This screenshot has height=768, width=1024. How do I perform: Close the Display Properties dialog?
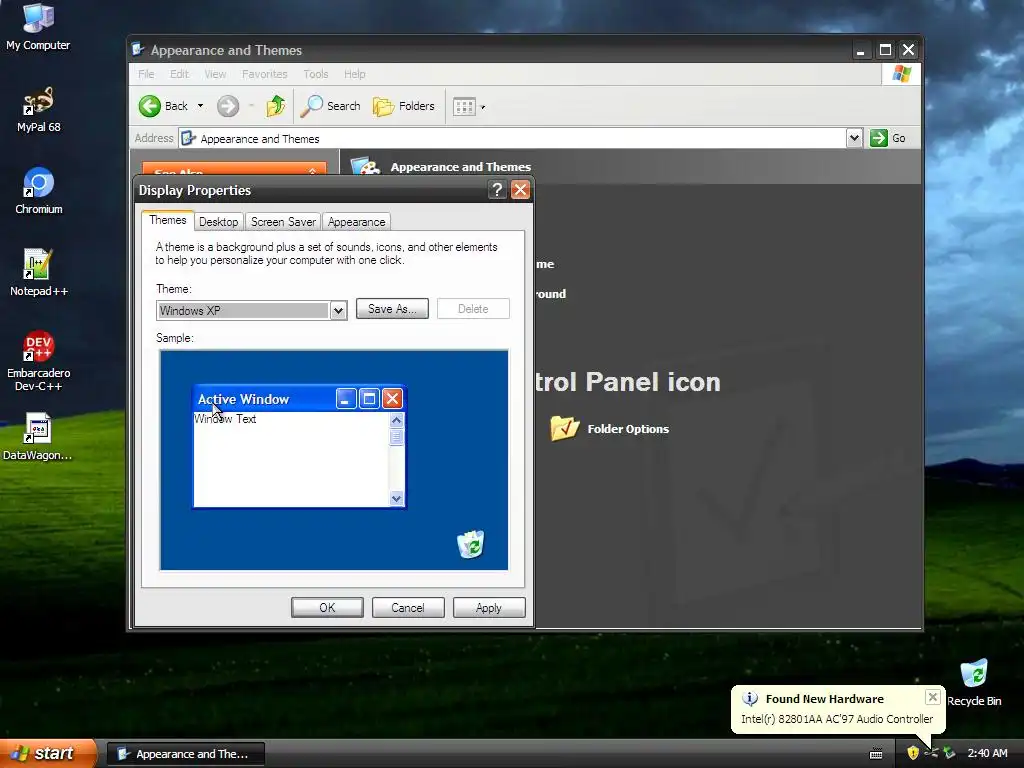[x=520, y=190]
